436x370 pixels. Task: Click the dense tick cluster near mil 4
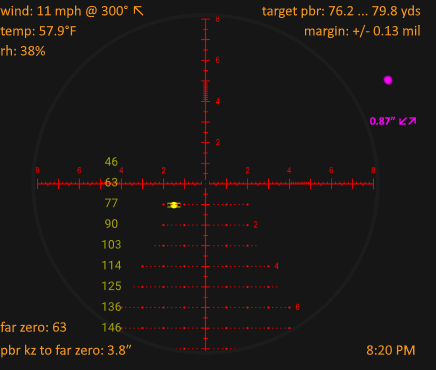[205, 91]
